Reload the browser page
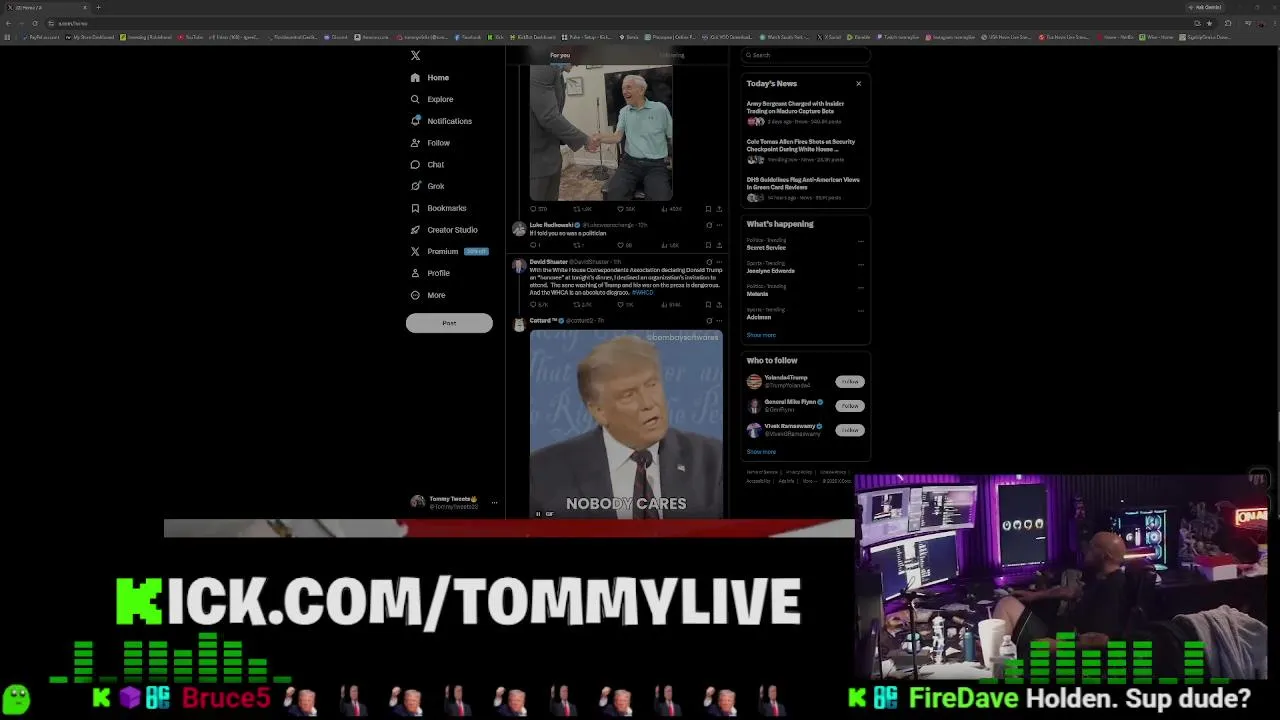The width and height of the screenshot is (1280, 720). 35,23
